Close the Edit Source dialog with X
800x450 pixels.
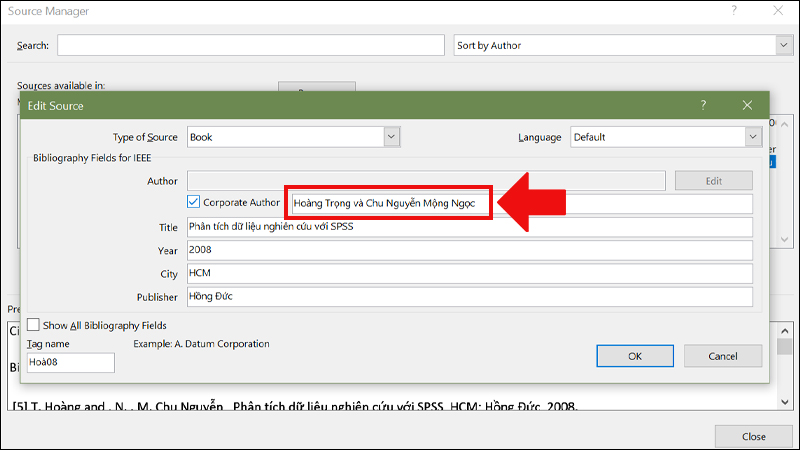point(747,105)
